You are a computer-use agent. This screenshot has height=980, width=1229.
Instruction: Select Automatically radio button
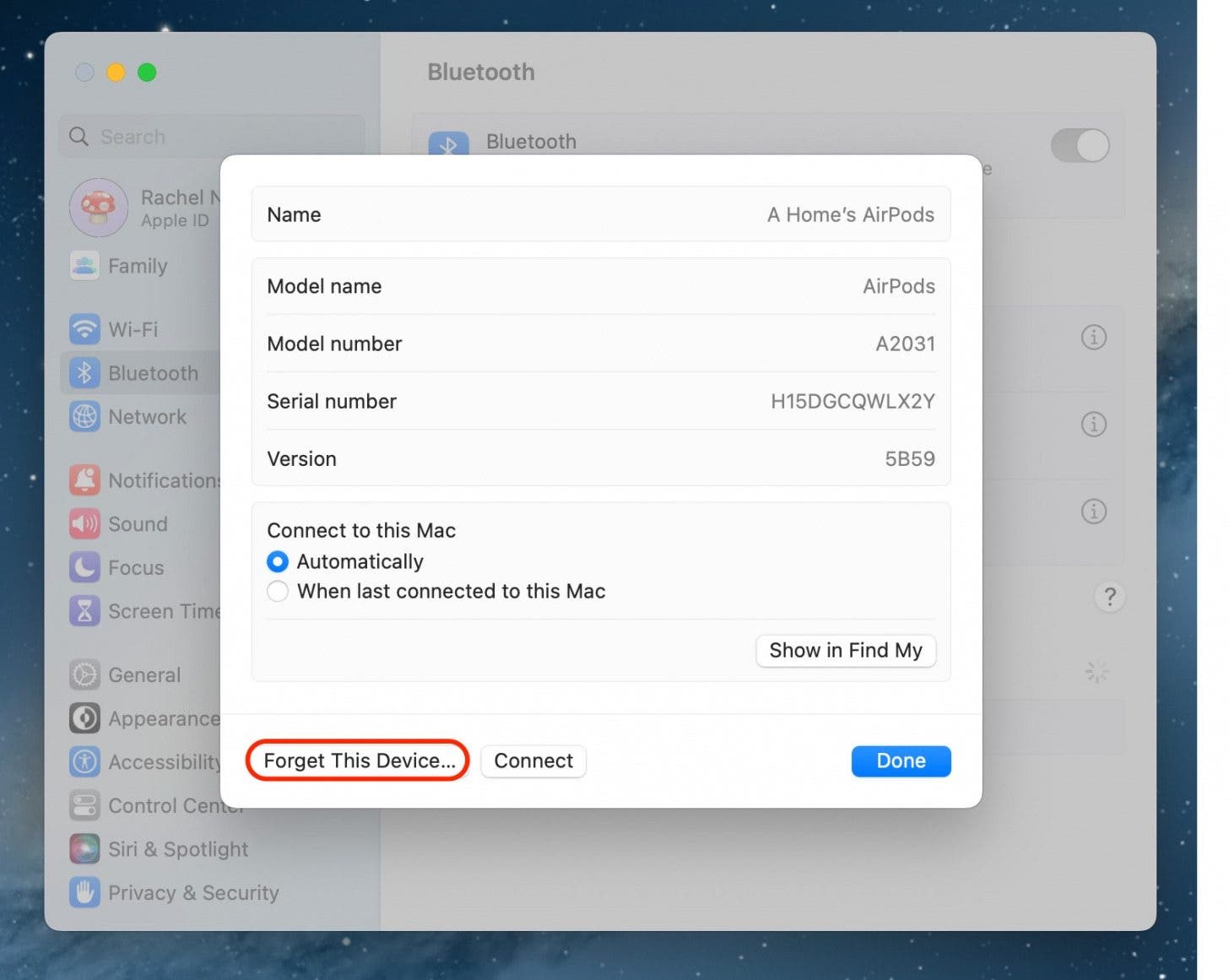tap(278, 562)
